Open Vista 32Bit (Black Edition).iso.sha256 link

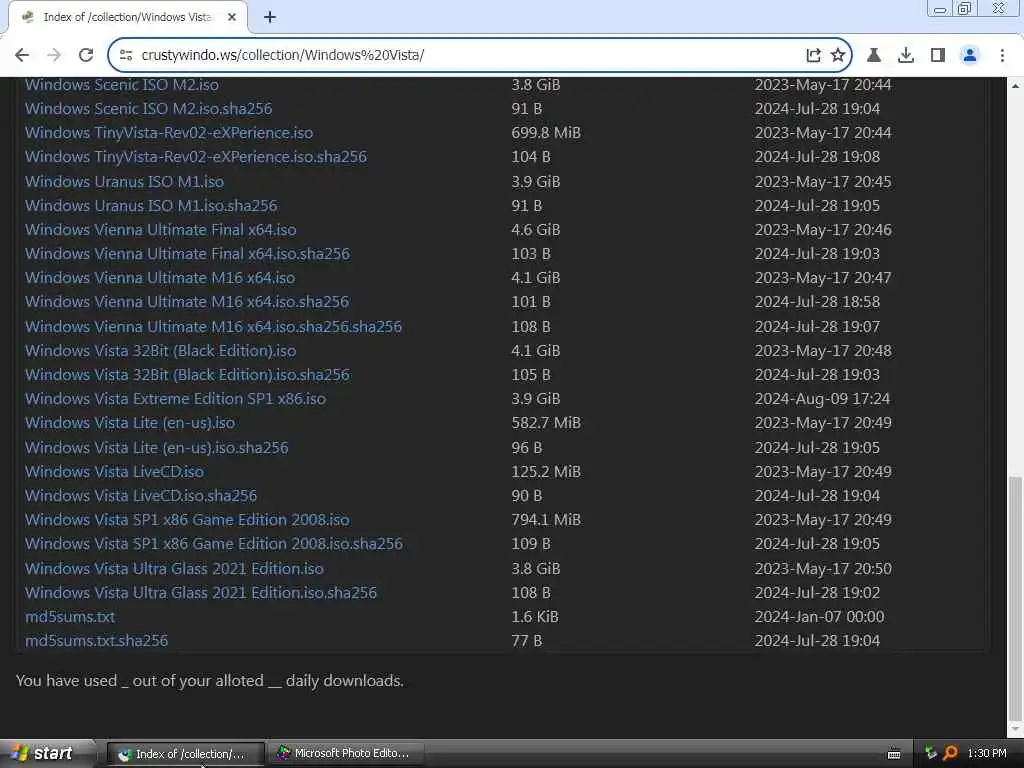[x=187, y=375]
